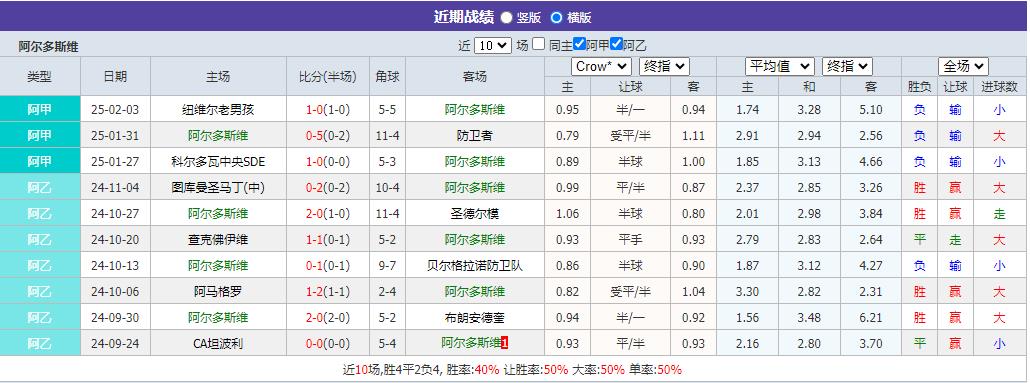Click 阿乙 type cell for 24-10-27 match
This screenshot has width=1030, height=383.
pyautogui.click(x=40, y=214)
